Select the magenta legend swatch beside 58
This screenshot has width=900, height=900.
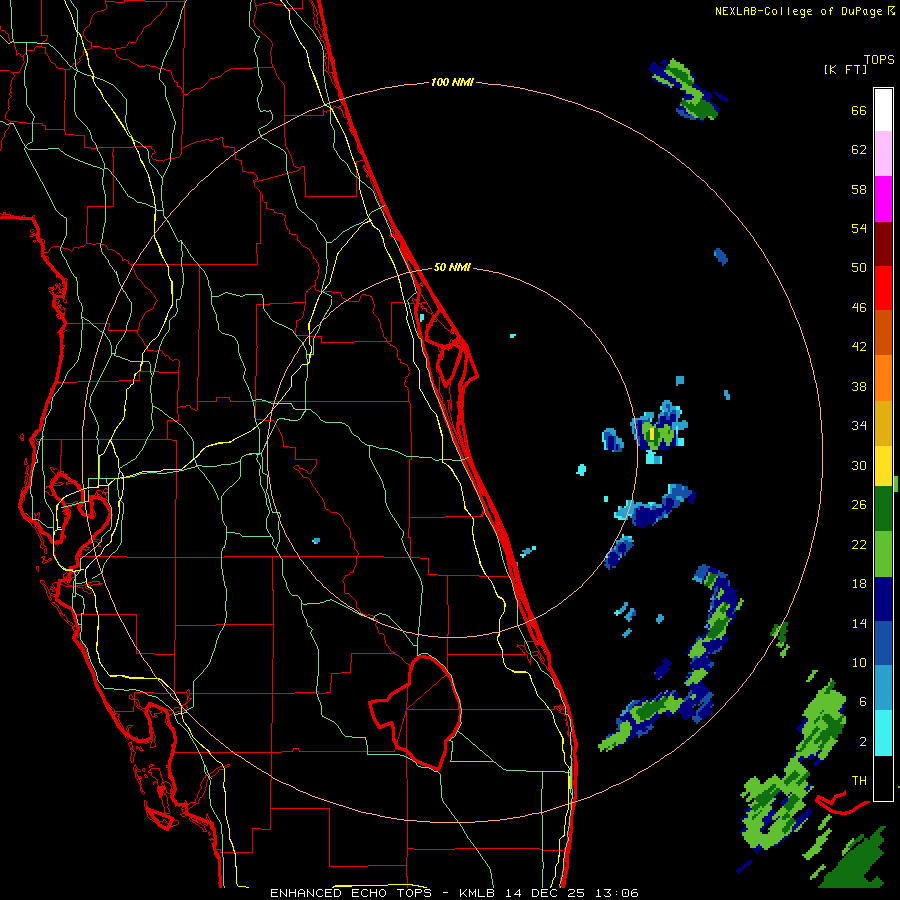(x=883, y=199)
